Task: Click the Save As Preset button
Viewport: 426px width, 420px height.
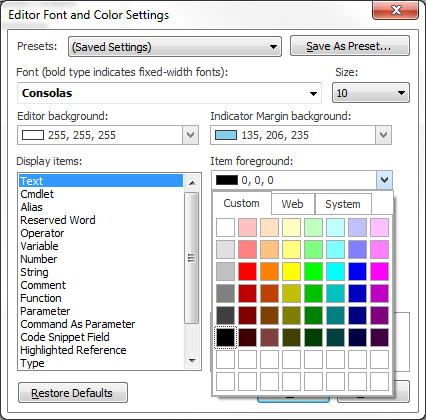Action: (350, 46)
